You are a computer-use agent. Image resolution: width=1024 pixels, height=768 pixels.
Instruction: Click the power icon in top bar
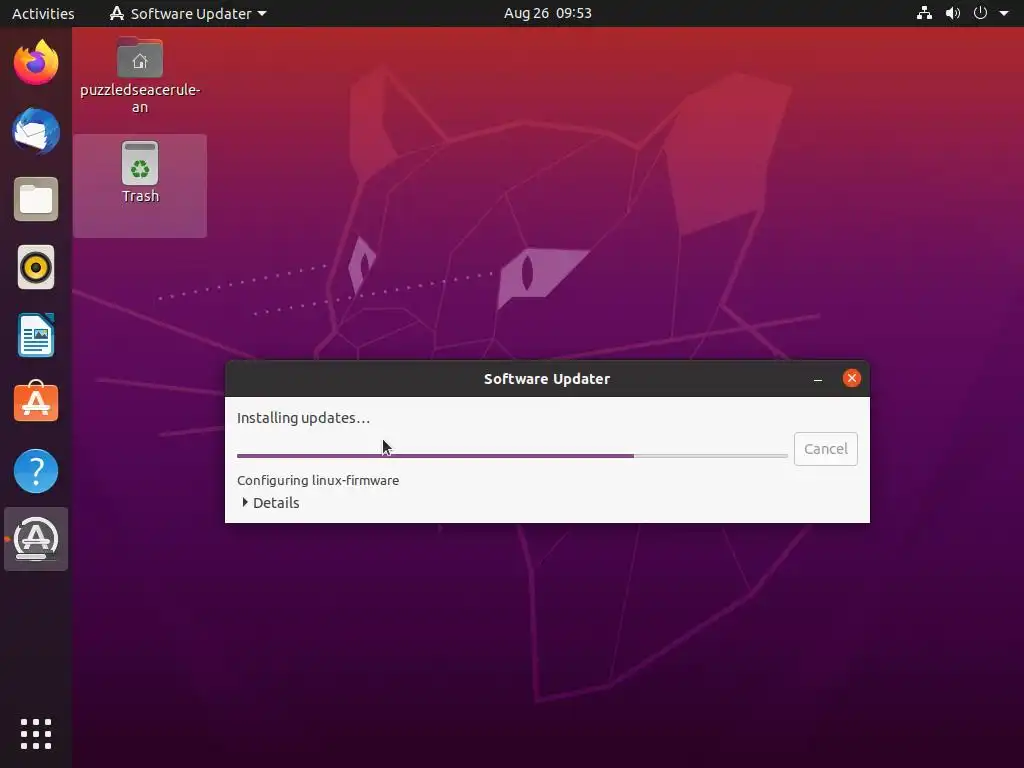pos(980,13)
